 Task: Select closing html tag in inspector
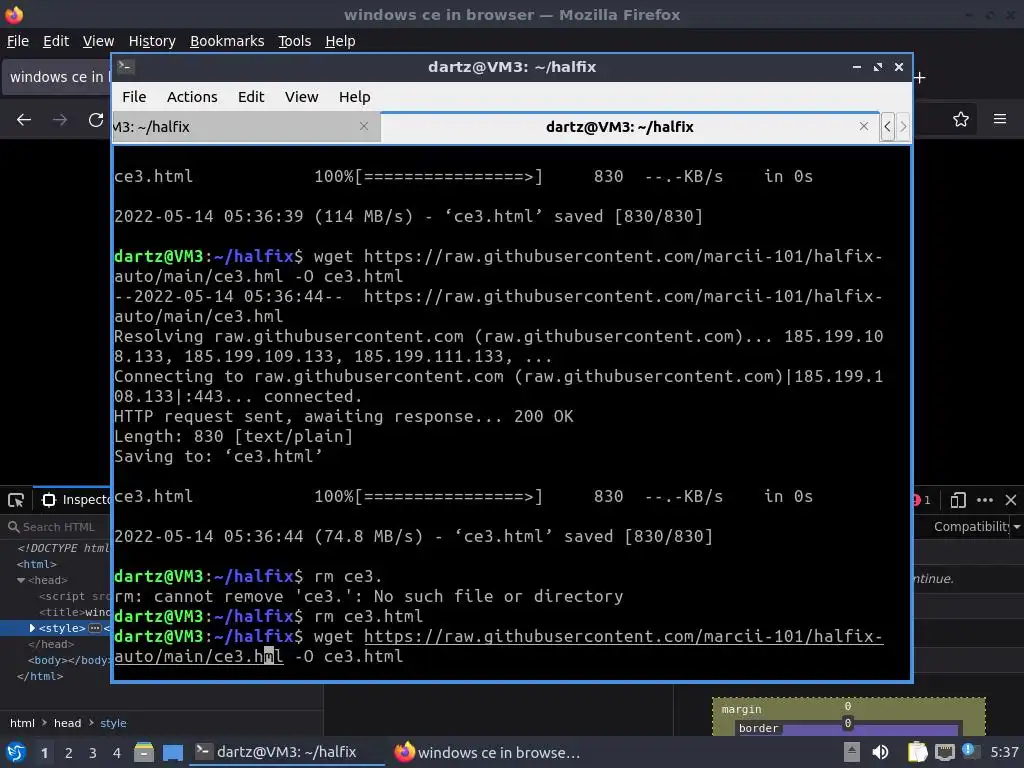pyautogui.click(x=40, y=676)
